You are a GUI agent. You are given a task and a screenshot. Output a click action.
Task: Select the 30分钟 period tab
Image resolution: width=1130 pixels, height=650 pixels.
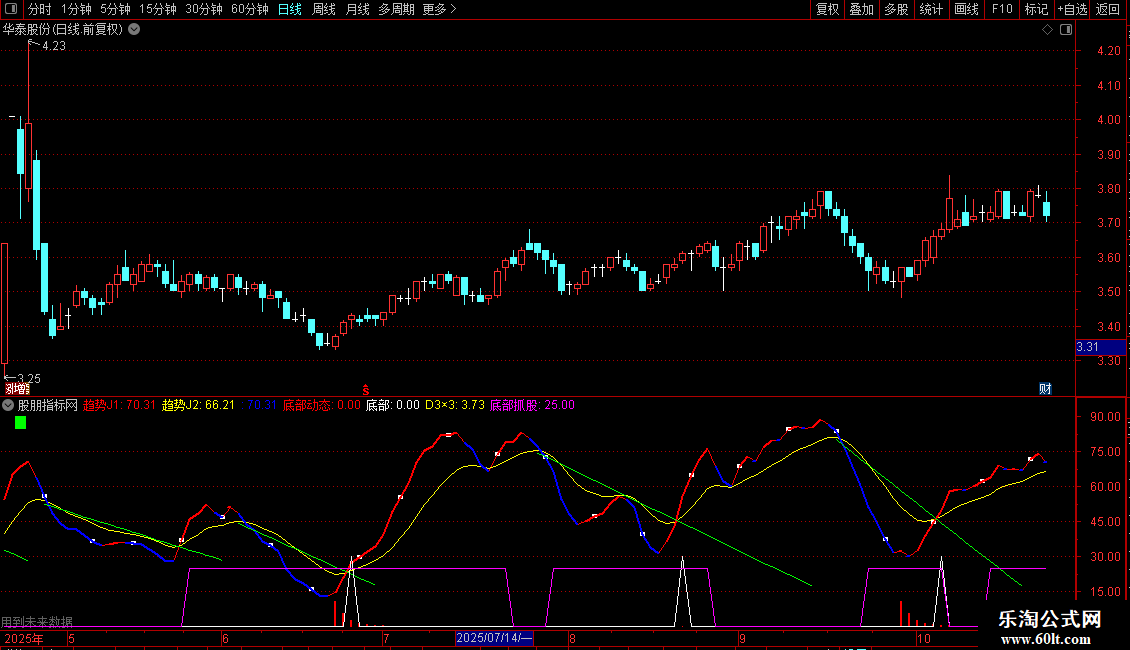click(204, 9)
